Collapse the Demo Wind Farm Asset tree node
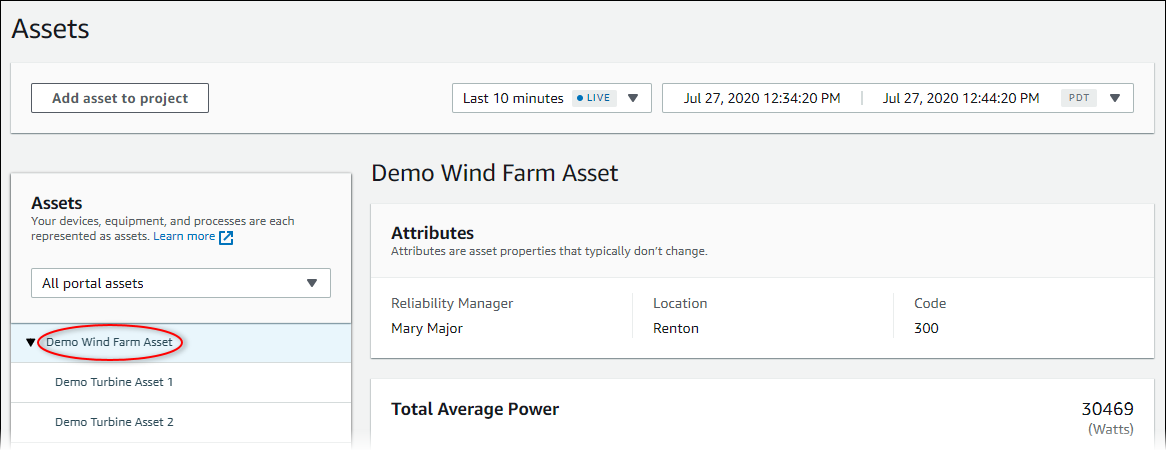 pos(30,343)
